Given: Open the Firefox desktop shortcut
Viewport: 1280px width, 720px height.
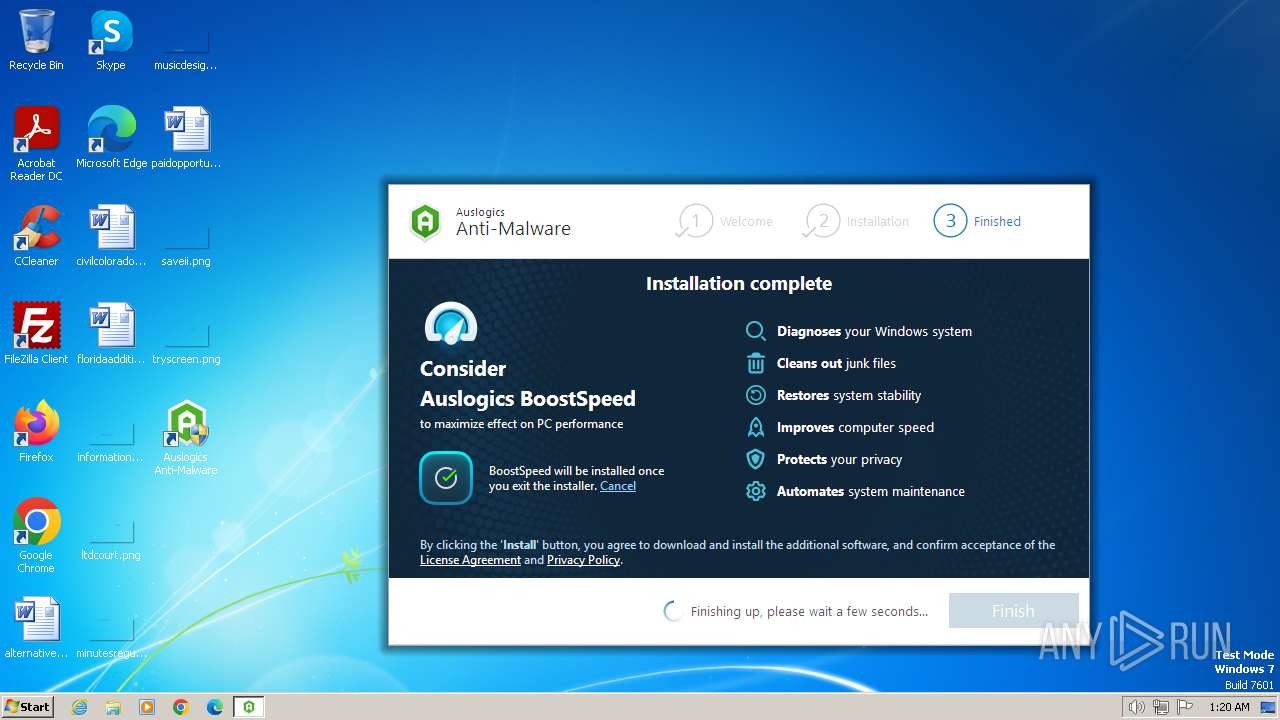Looking at the screenshot, I should point(36,432).
